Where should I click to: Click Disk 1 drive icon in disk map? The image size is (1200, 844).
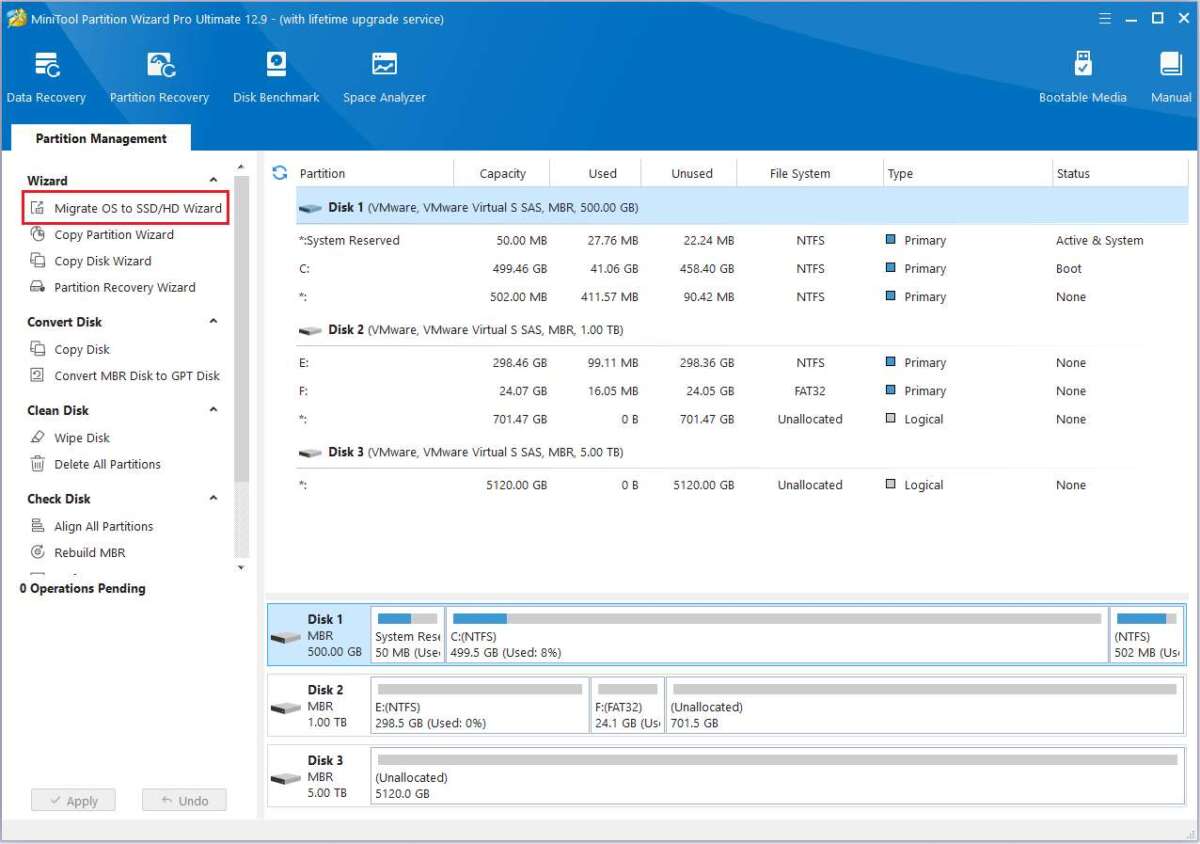(286, 637)
